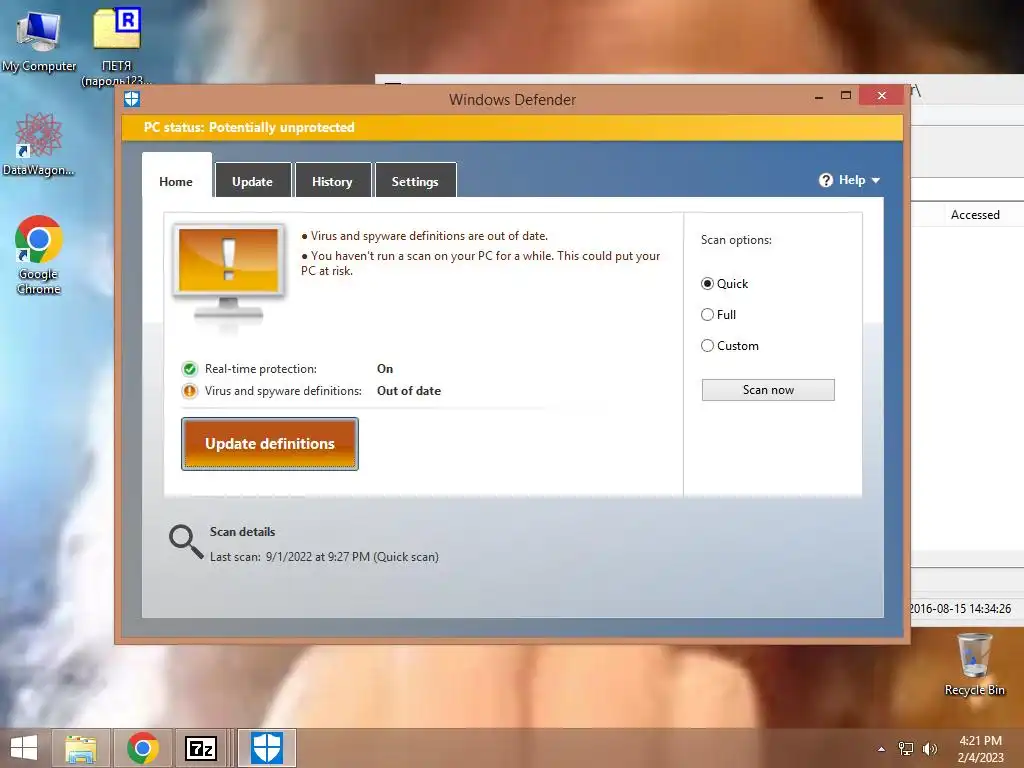Close the Windows Defender window
Viewport: 1024px width, 768px height.
[882, 96]
